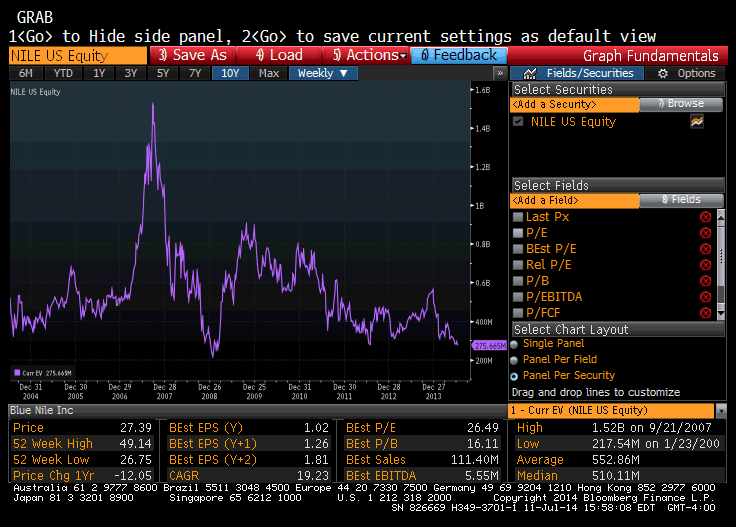Click the Median 510.11M statistic
736x527 pixels.
(x=617, y=475)
